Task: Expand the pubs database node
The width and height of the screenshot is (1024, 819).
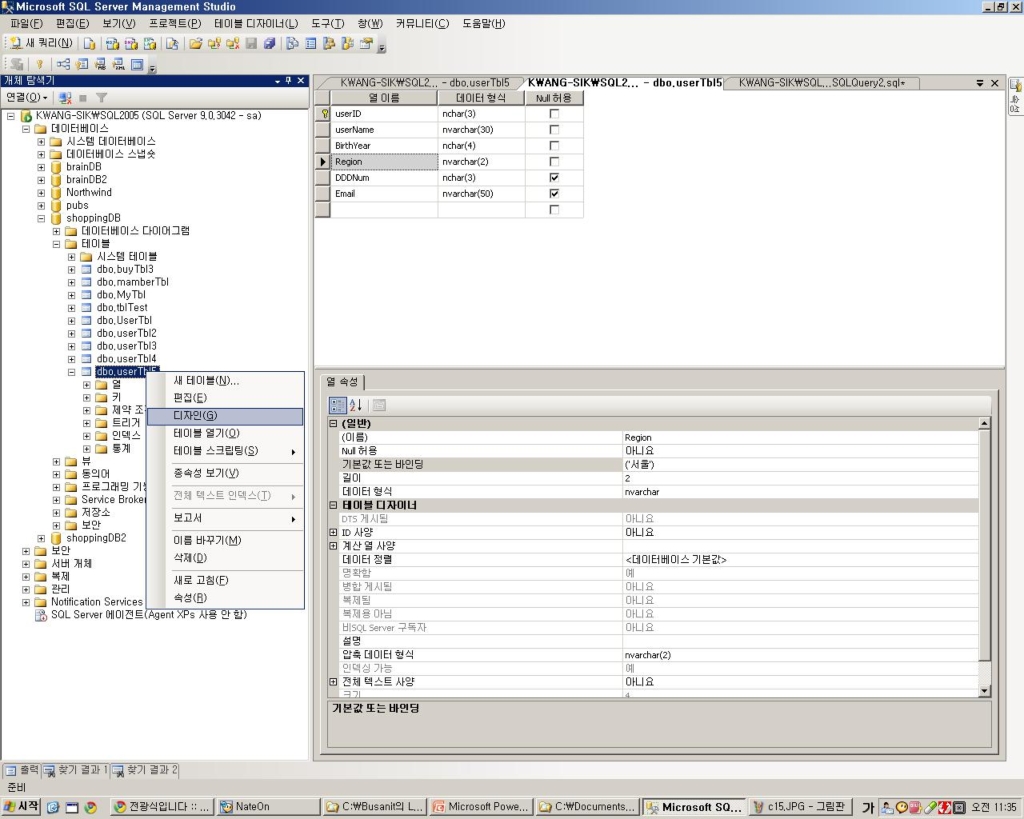Action: coord(41,206)
